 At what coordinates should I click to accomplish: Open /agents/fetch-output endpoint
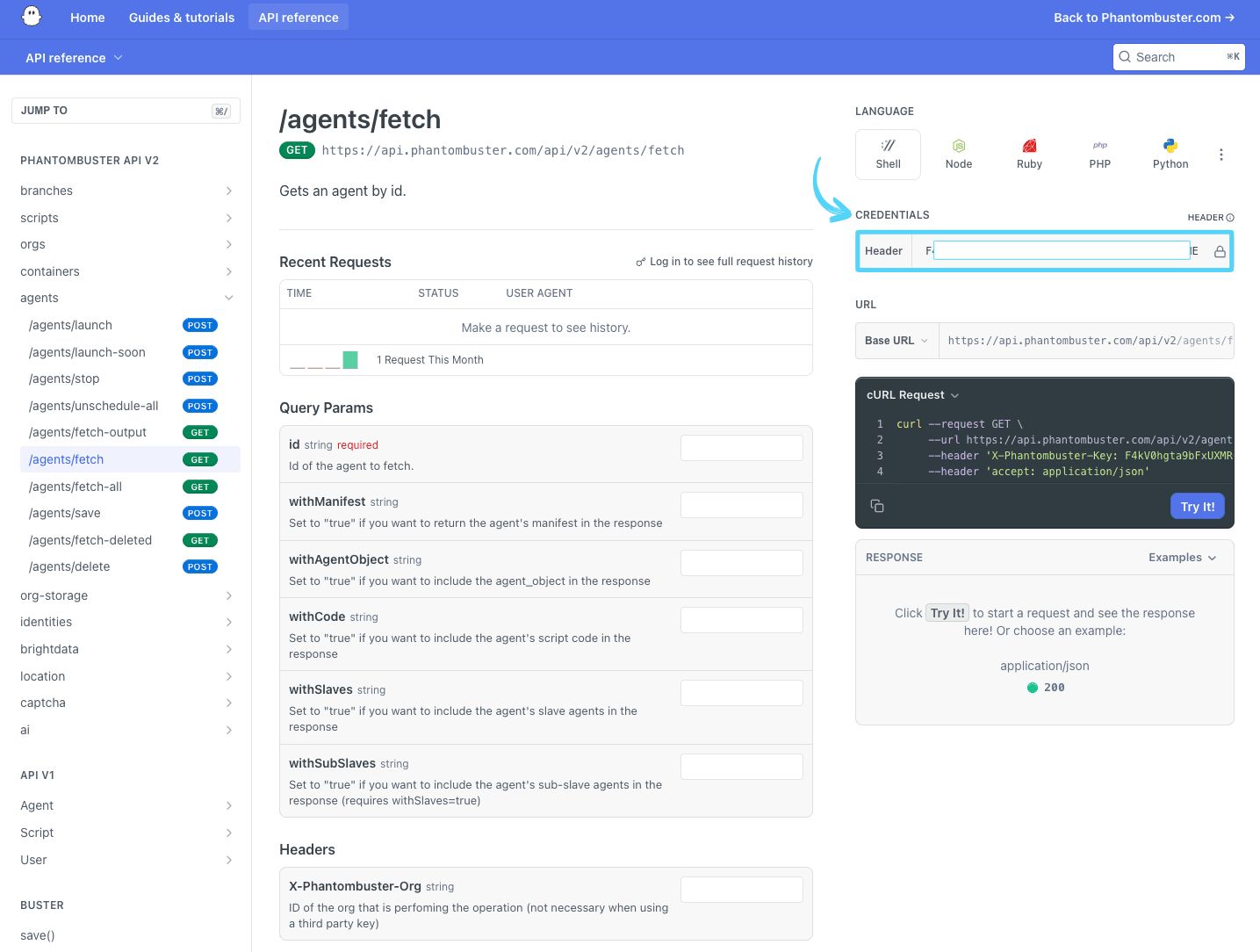coord(130,432)
